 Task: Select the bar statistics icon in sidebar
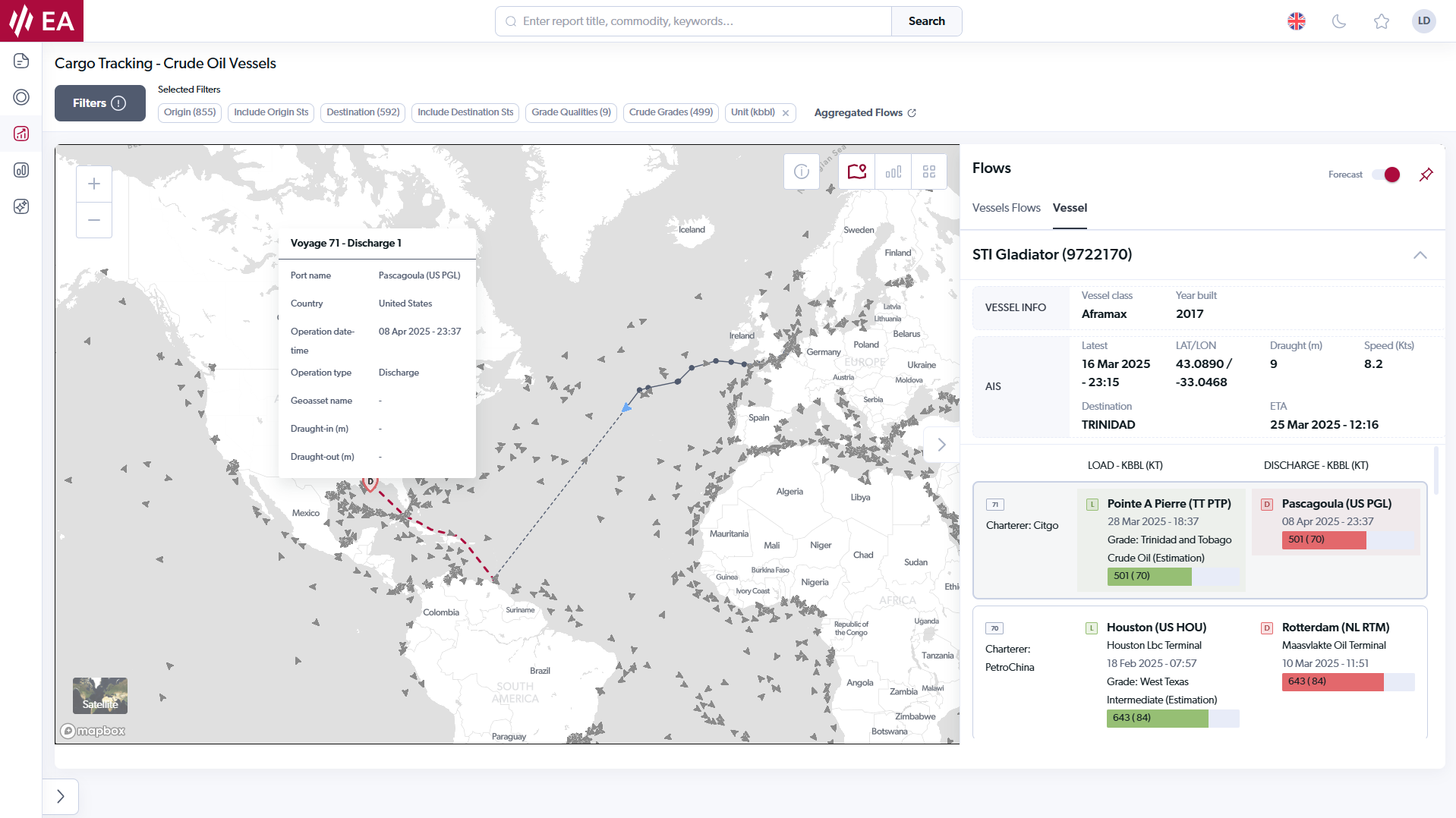click(x=20, y=170)
